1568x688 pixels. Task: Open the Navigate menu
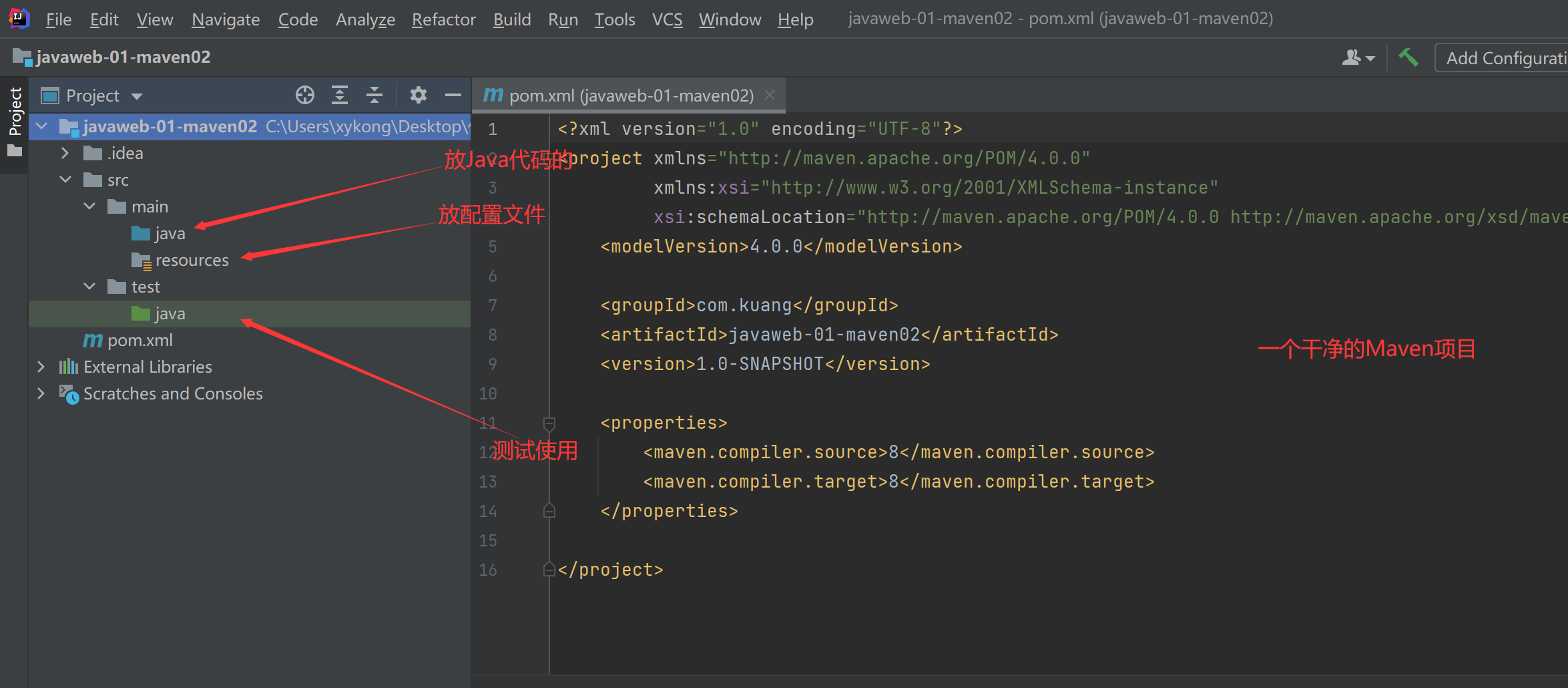click(226, 19)
